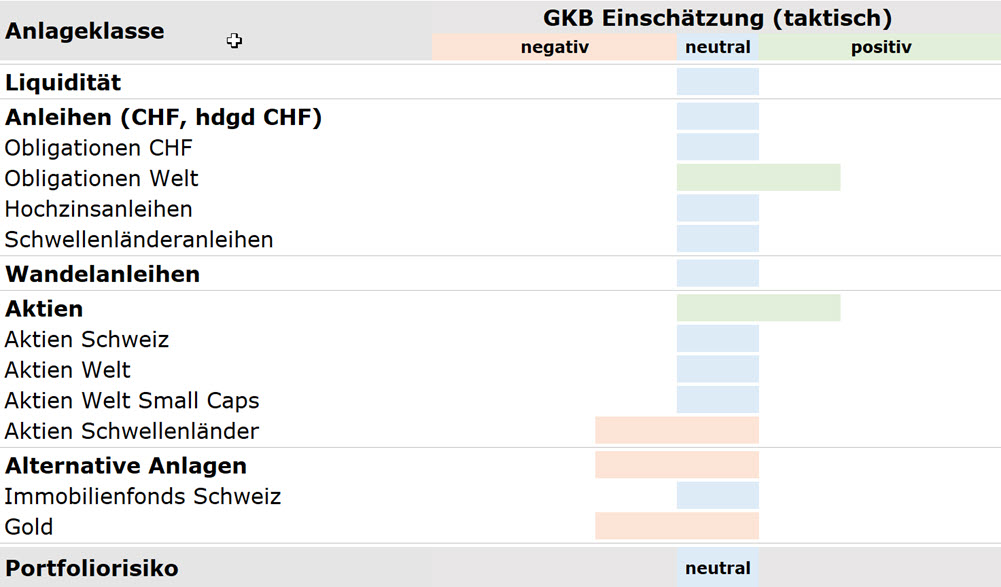The width and height of the screenshot is (1001, 587).
Task: Click the green positive bar for Aktien
Action: pos(758,308)
